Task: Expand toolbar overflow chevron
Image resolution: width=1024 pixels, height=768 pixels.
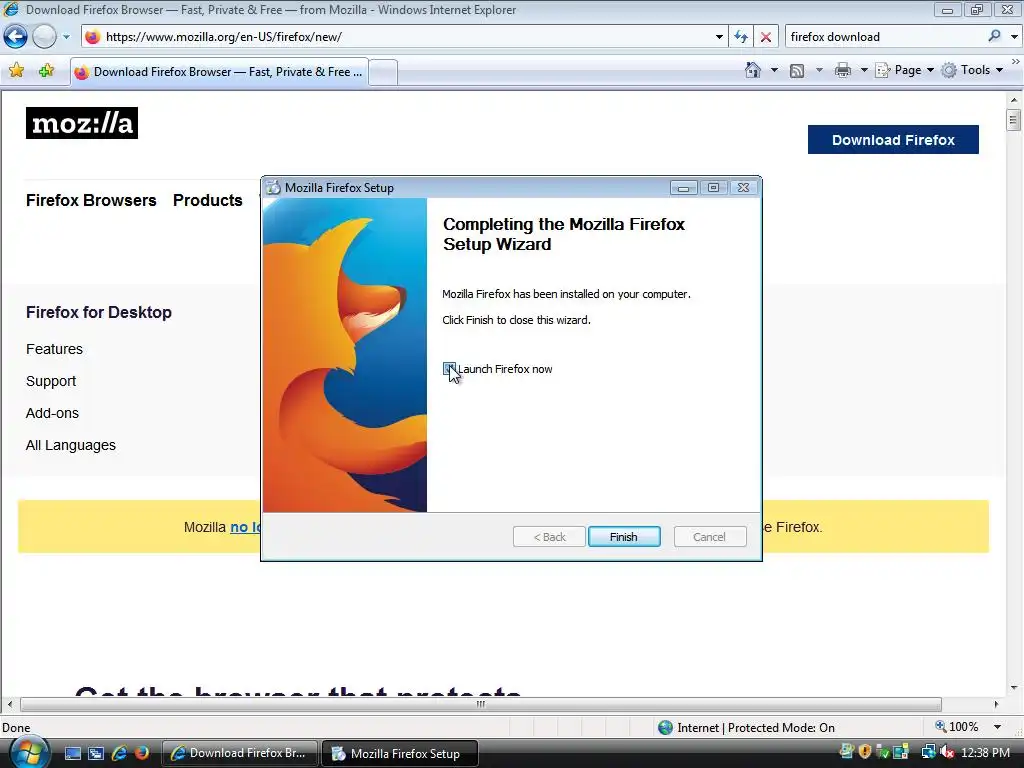Action: (x=1016, y=62)
